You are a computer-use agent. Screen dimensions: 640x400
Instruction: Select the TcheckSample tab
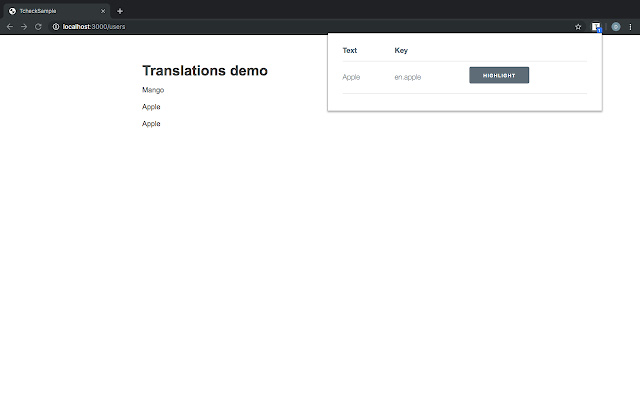pos(57,11)
